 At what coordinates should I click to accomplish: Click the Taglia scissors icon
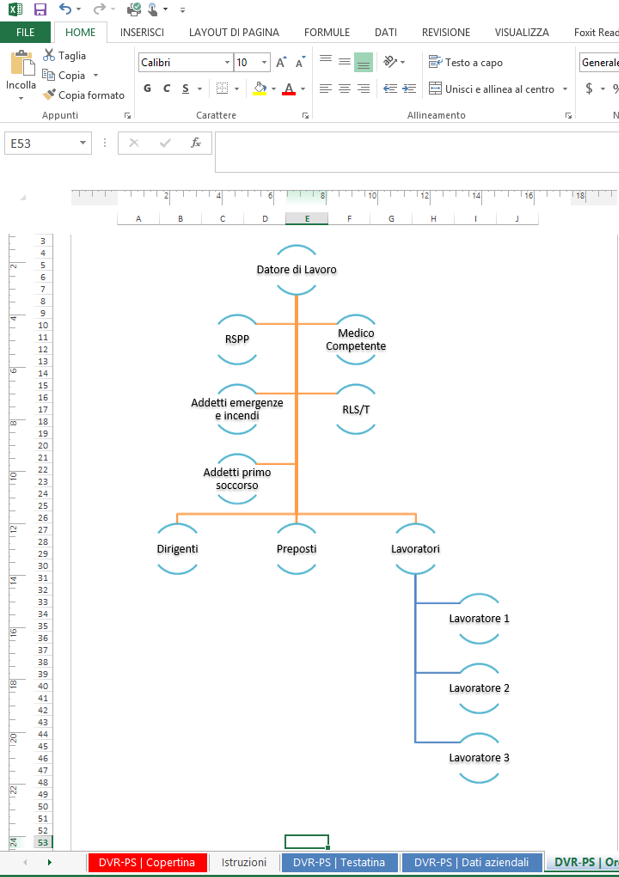(48, 56)
